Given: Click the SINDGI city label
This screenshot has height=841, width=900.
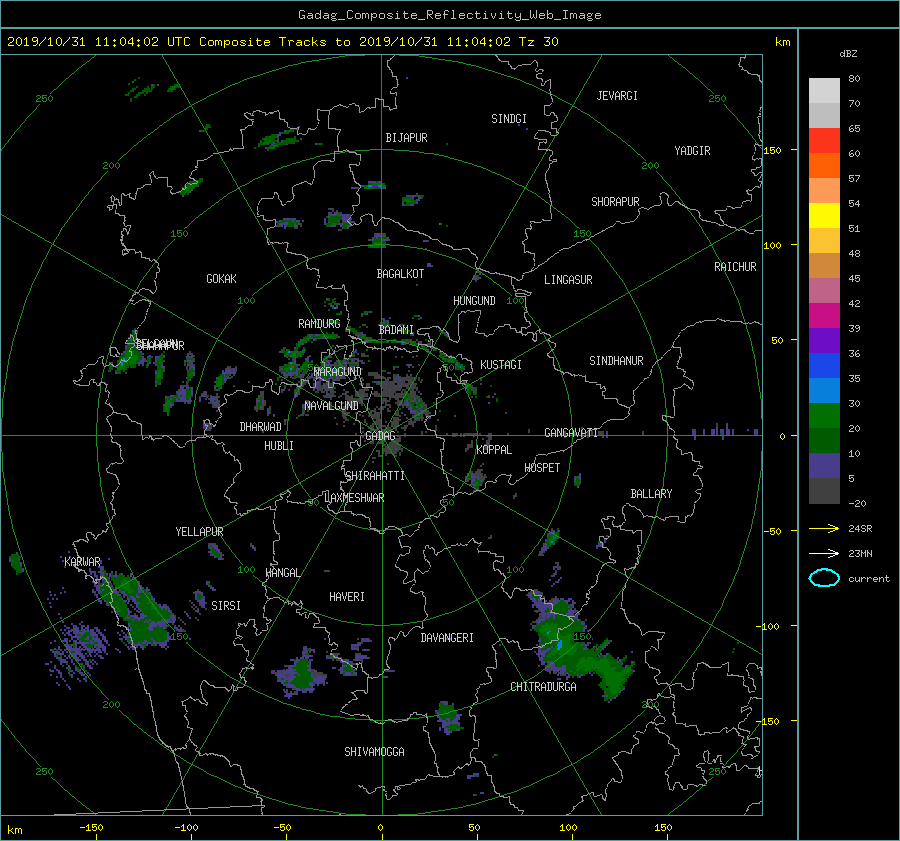Looking at the screenshot, I should tap(509, 119).
